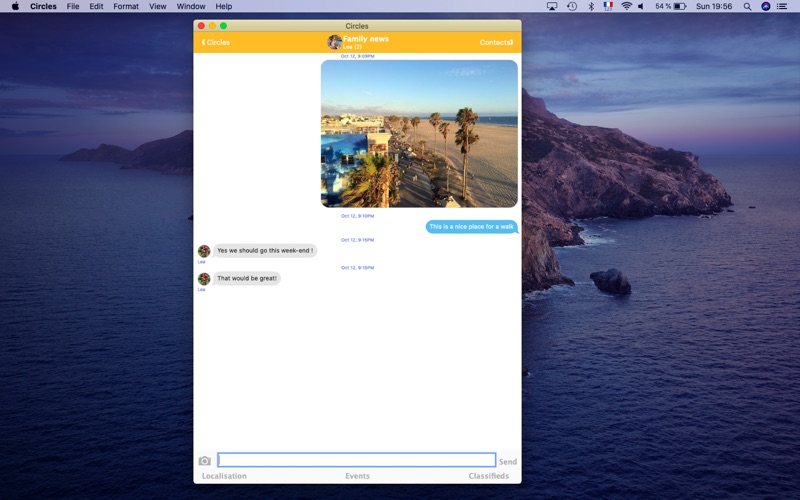Open the French flag input source menu
This screenshot has width=800, height=500.
(x=608, y=6)
